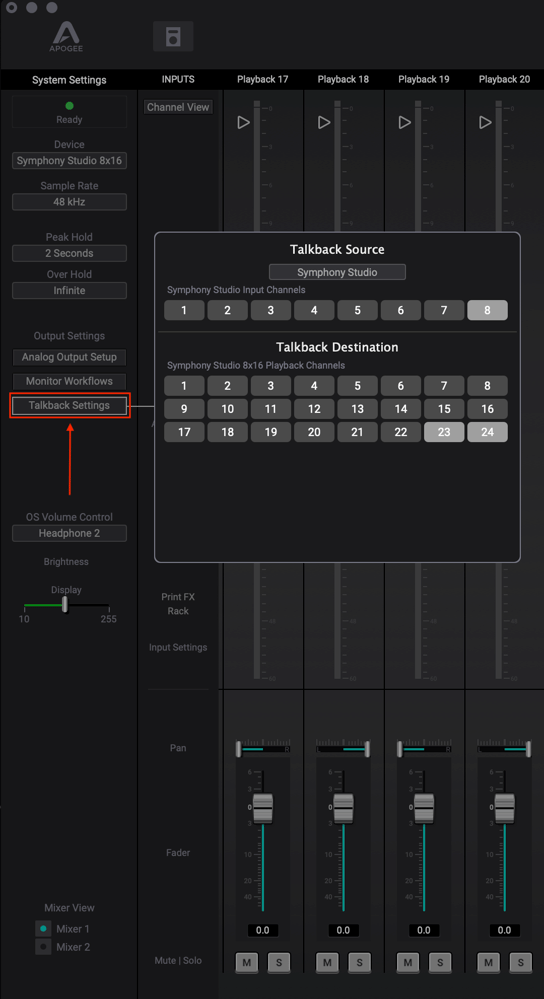Select talkback source input channel 3

[x=271, y=310]
